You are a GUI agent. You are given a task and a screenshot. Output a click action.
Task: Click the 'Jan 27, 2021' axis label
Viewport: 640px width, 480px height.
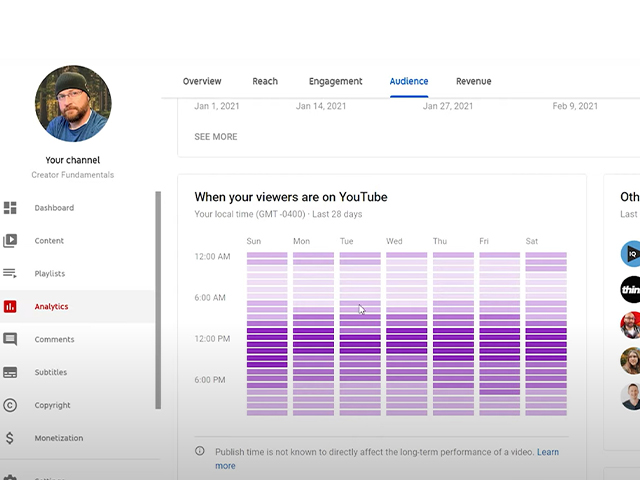click(448, 106)
